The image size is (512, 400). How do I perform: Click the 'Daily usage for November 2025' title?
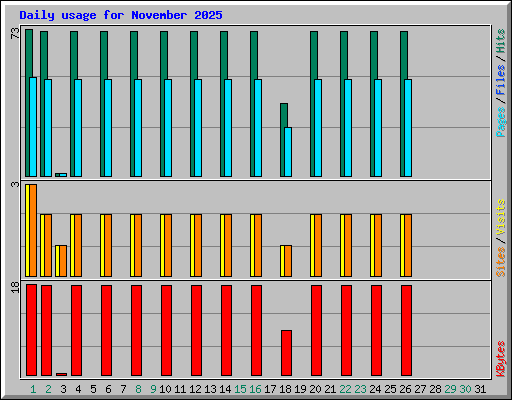(121, 15)
